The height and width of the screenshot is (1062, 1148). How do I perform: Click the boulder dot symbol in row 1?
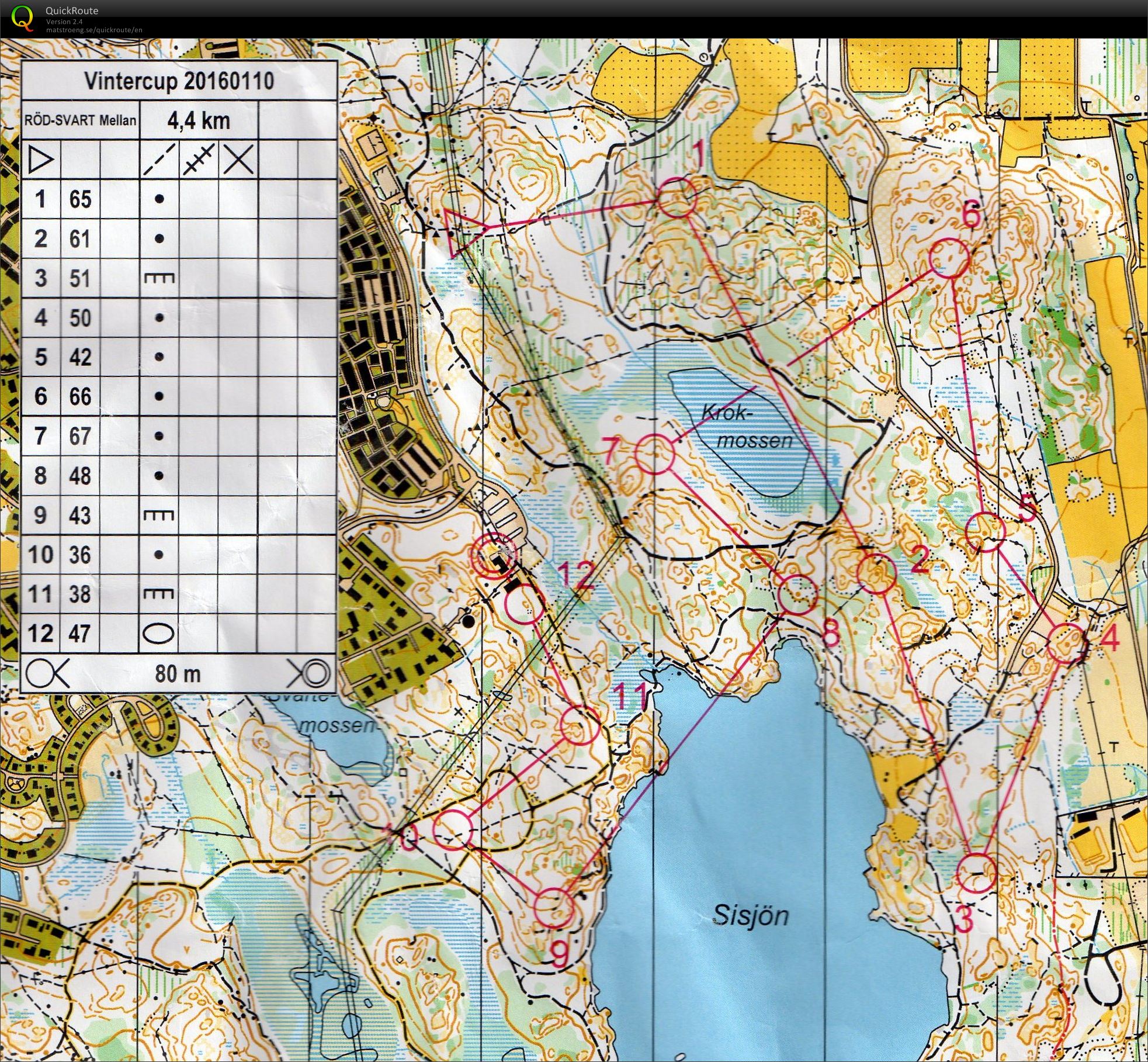point(159,199)
